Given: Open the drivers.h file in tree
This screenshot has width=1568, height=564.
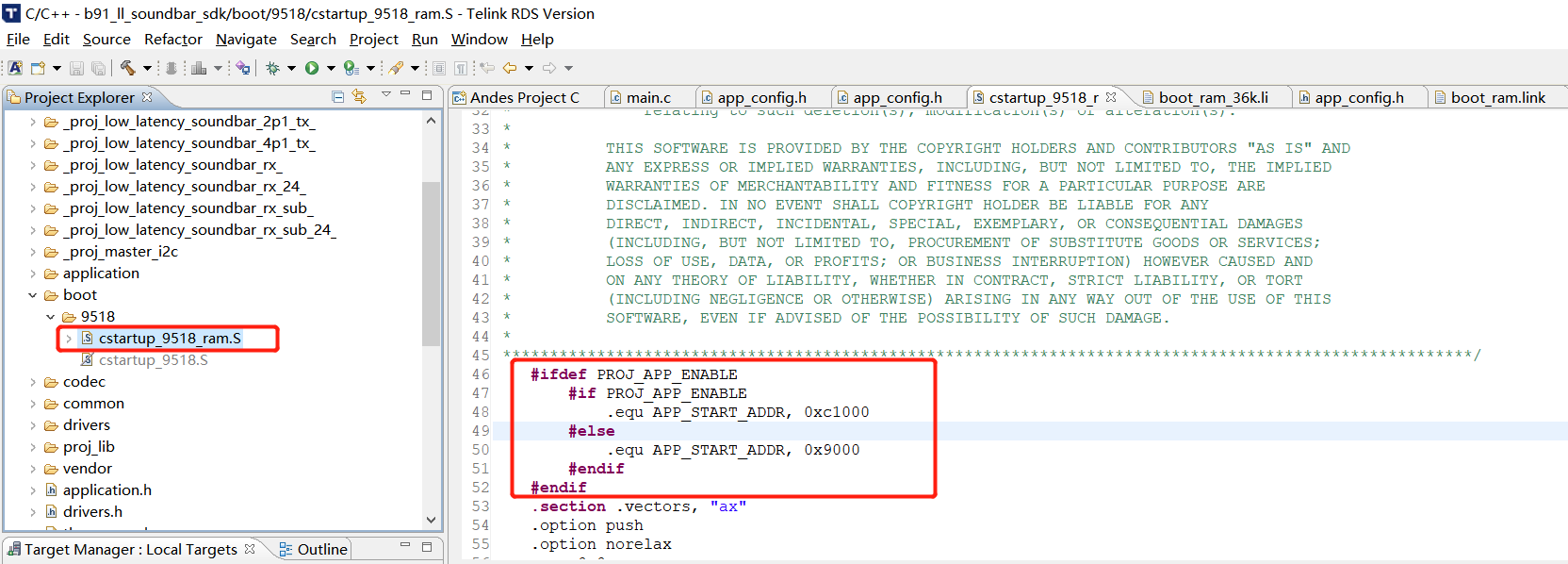Looking at the screenshot, I should point(92,512).
